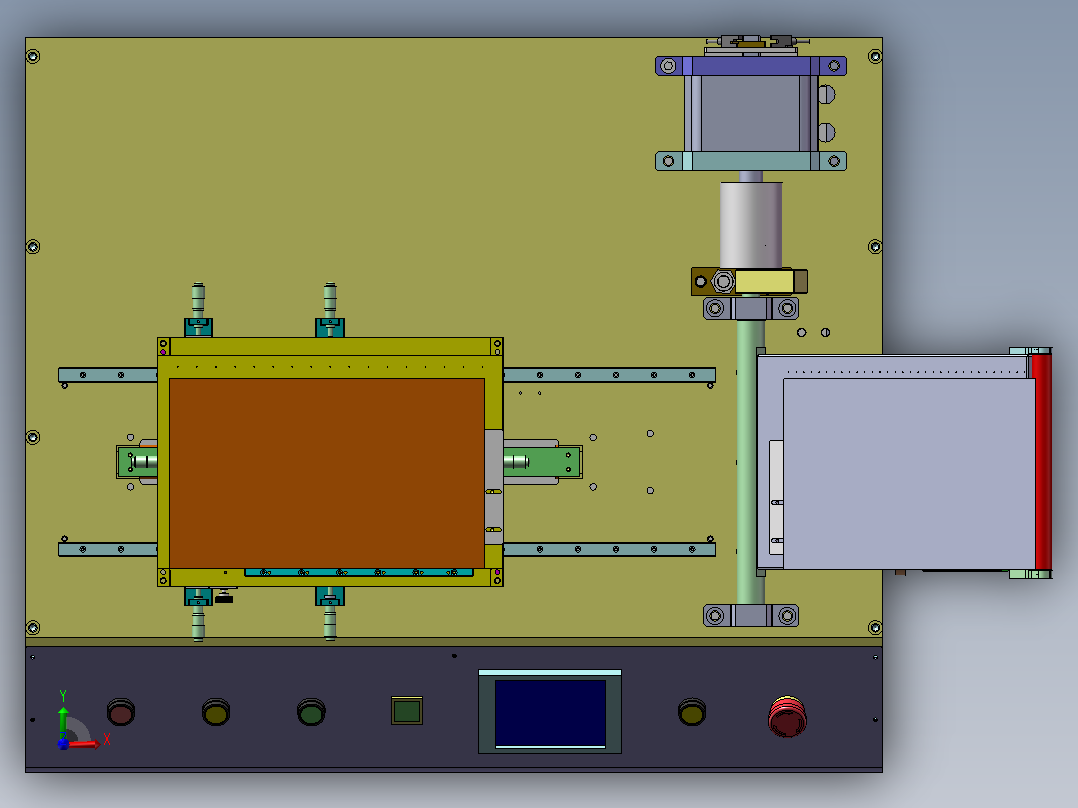Select the yellow clamp block on the shaft
The height and width of the screenshot is (808, 1078).
[x=764, y=281]
